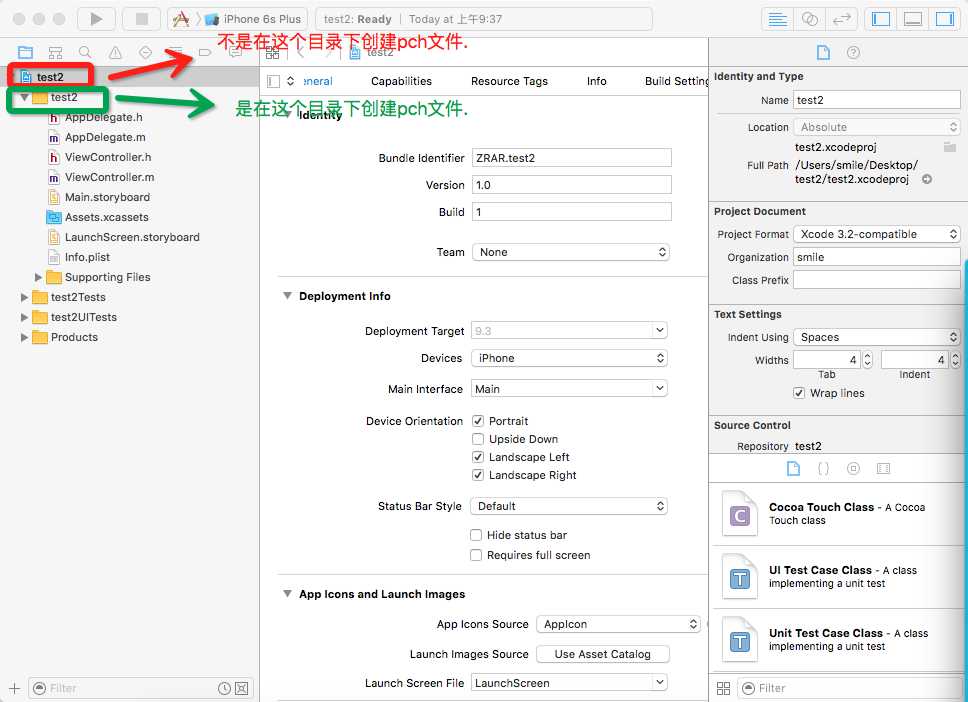This screenshot has height=702, width=968.
Task: Show the assistant editor
Action: (809, 19)
